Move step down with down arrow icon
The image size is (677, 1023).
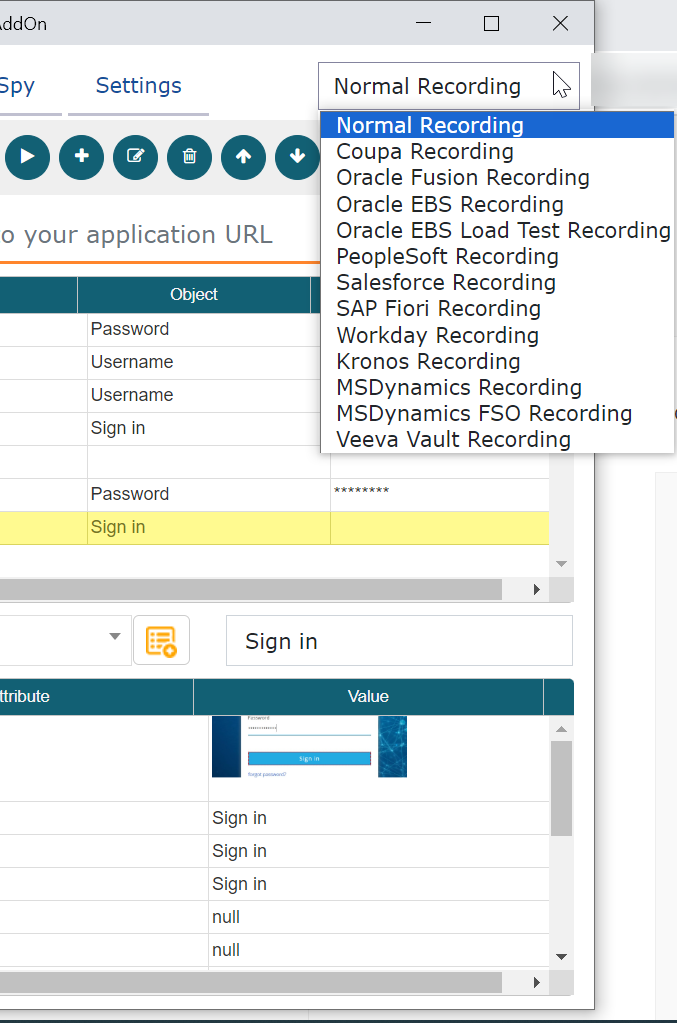(297, 157)
